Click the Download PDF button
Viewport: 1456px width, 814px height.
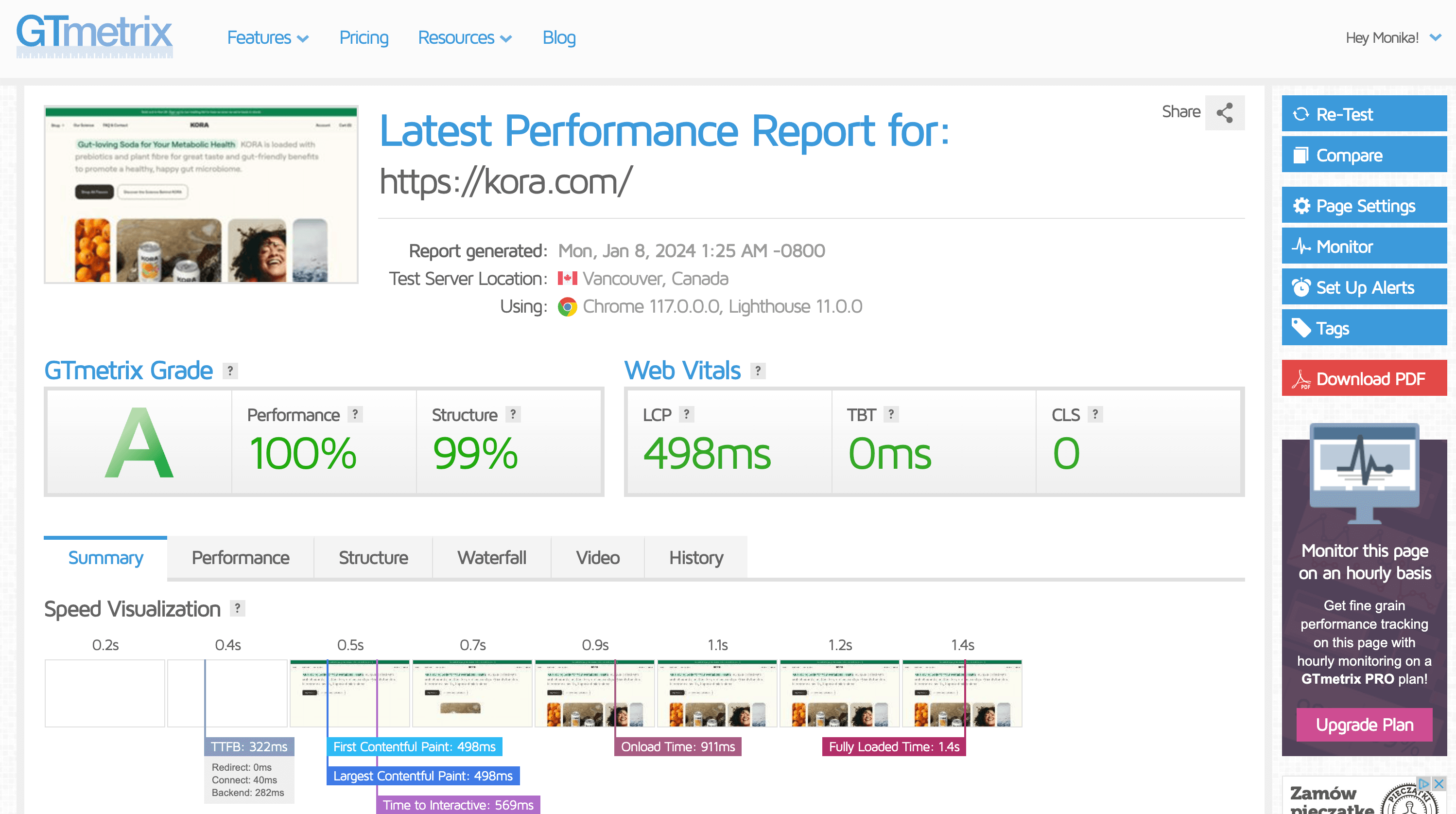point(1364,378)
